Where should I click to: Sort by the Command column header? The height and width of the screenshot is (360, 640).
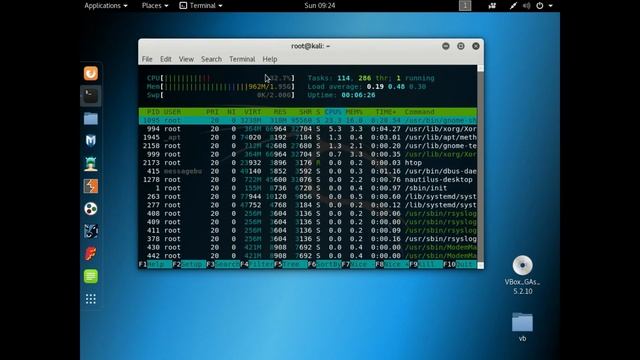pos(419,112)
